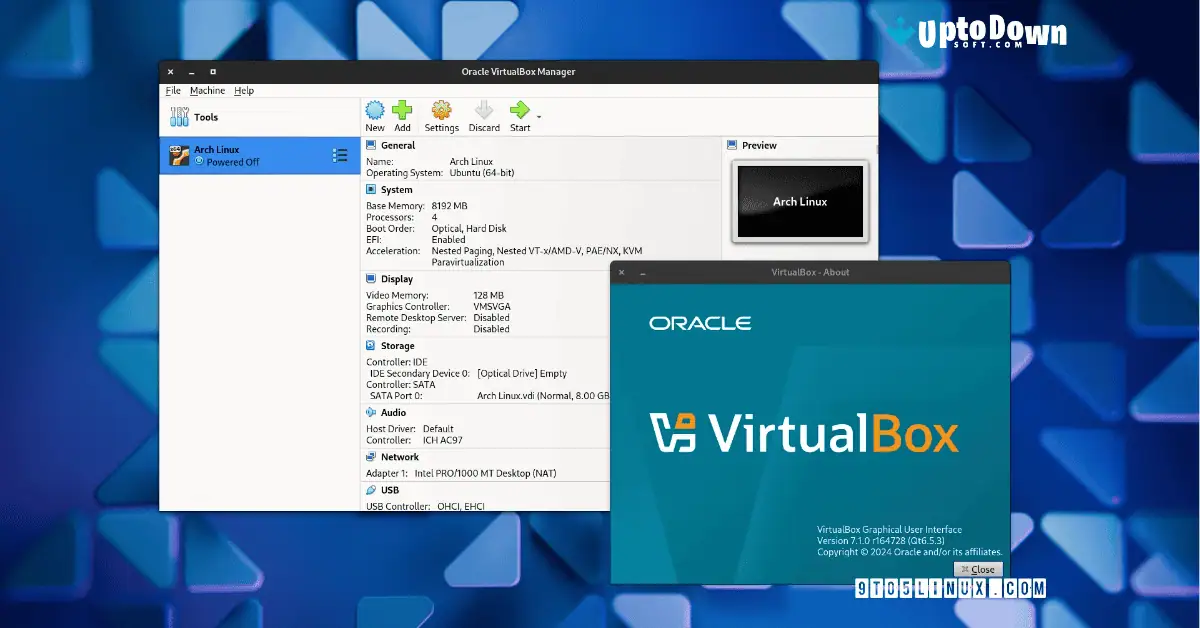Screen dimensions: 1200x628
Task: Click the Tools icon in the sidebar
Action: pyautogui.click(x=179, y=117)
